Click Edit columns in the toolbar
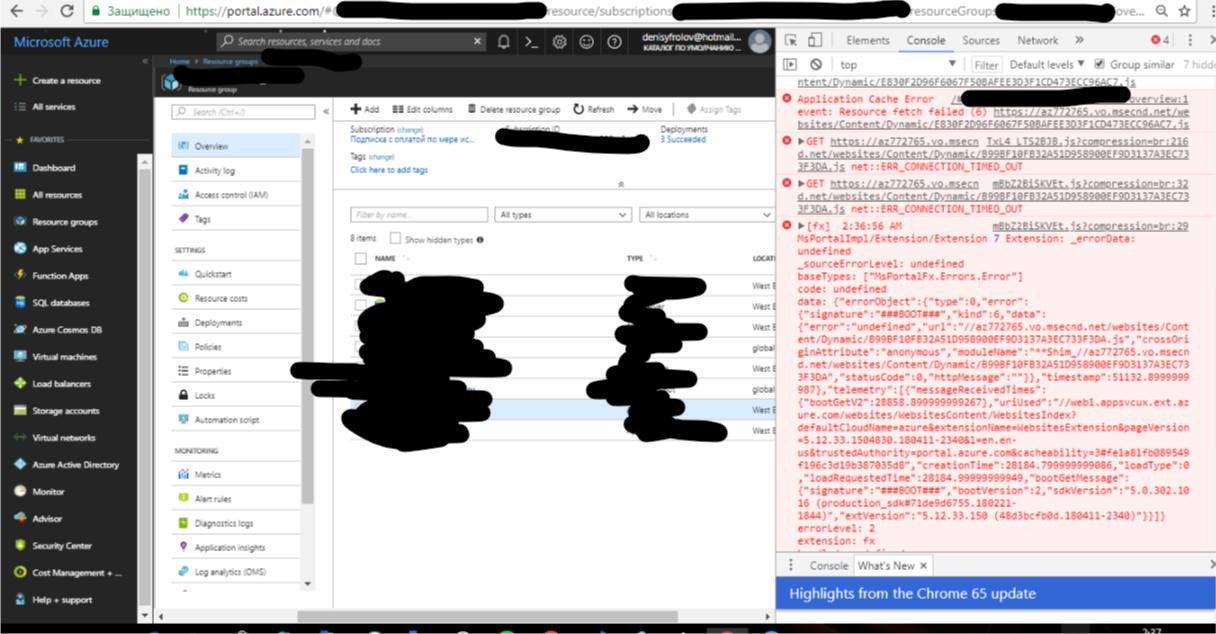1216x634 pixels. tap(423, 110)
